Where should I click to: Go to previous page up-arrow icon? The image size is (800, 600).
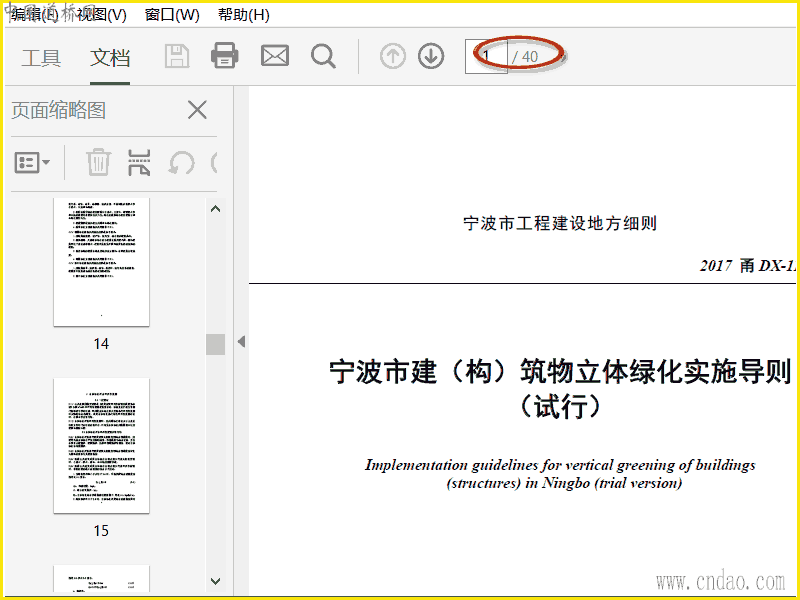pyautogui.click(x=393, y=56)
